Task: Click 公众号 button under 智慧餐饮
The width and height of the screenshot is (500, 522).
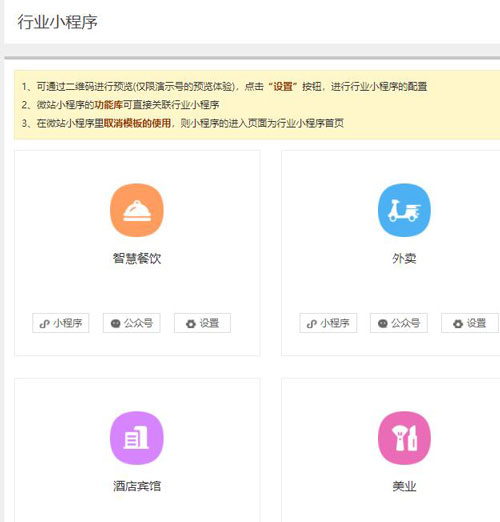Action: 132,323
